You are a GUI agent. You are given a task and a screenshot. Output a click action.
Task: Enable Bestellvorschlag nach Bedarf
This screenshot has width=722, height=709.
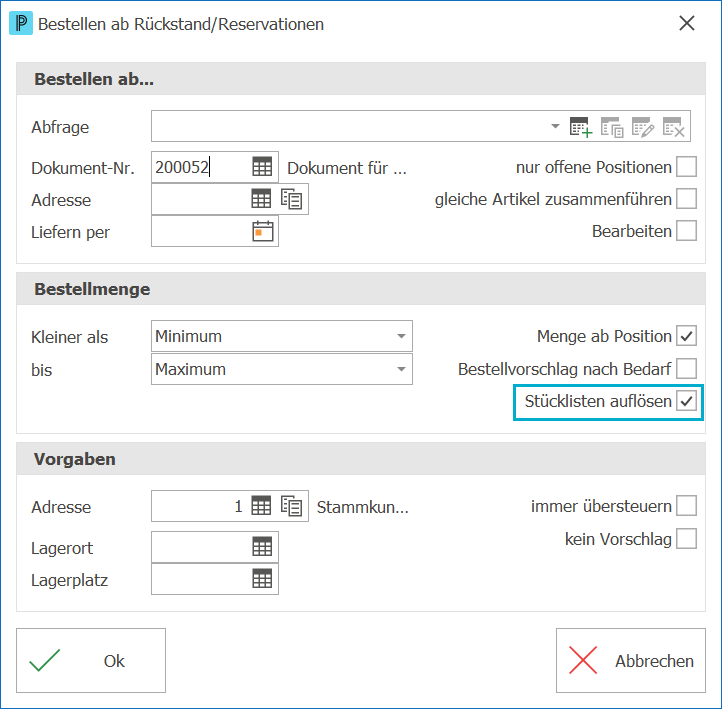pos(686,368)
